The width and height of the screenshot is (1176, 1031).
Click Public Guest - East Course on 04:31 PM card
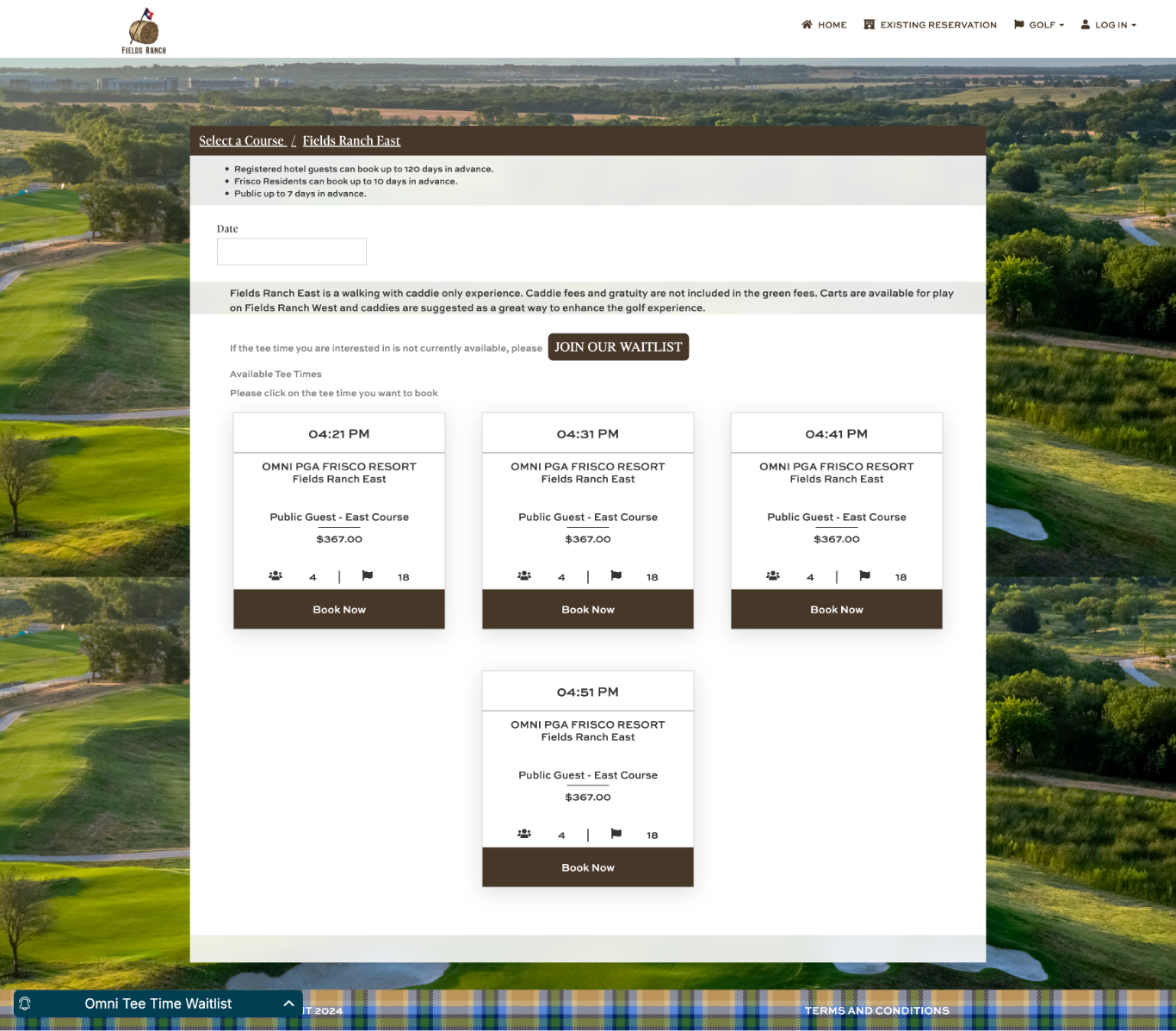pos(588,518)
